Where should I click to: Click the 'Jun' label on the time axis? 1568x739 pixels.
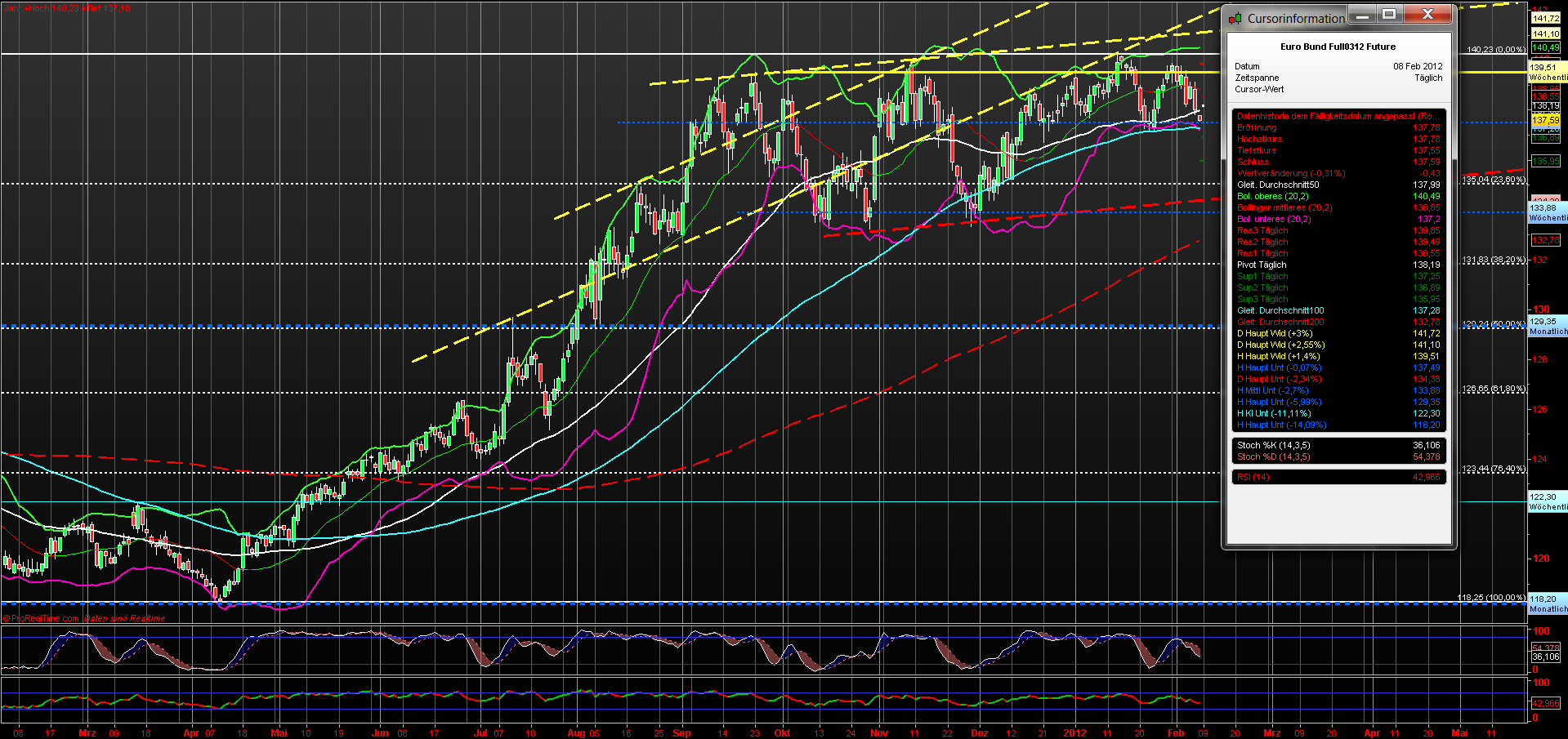click(380, 732)
